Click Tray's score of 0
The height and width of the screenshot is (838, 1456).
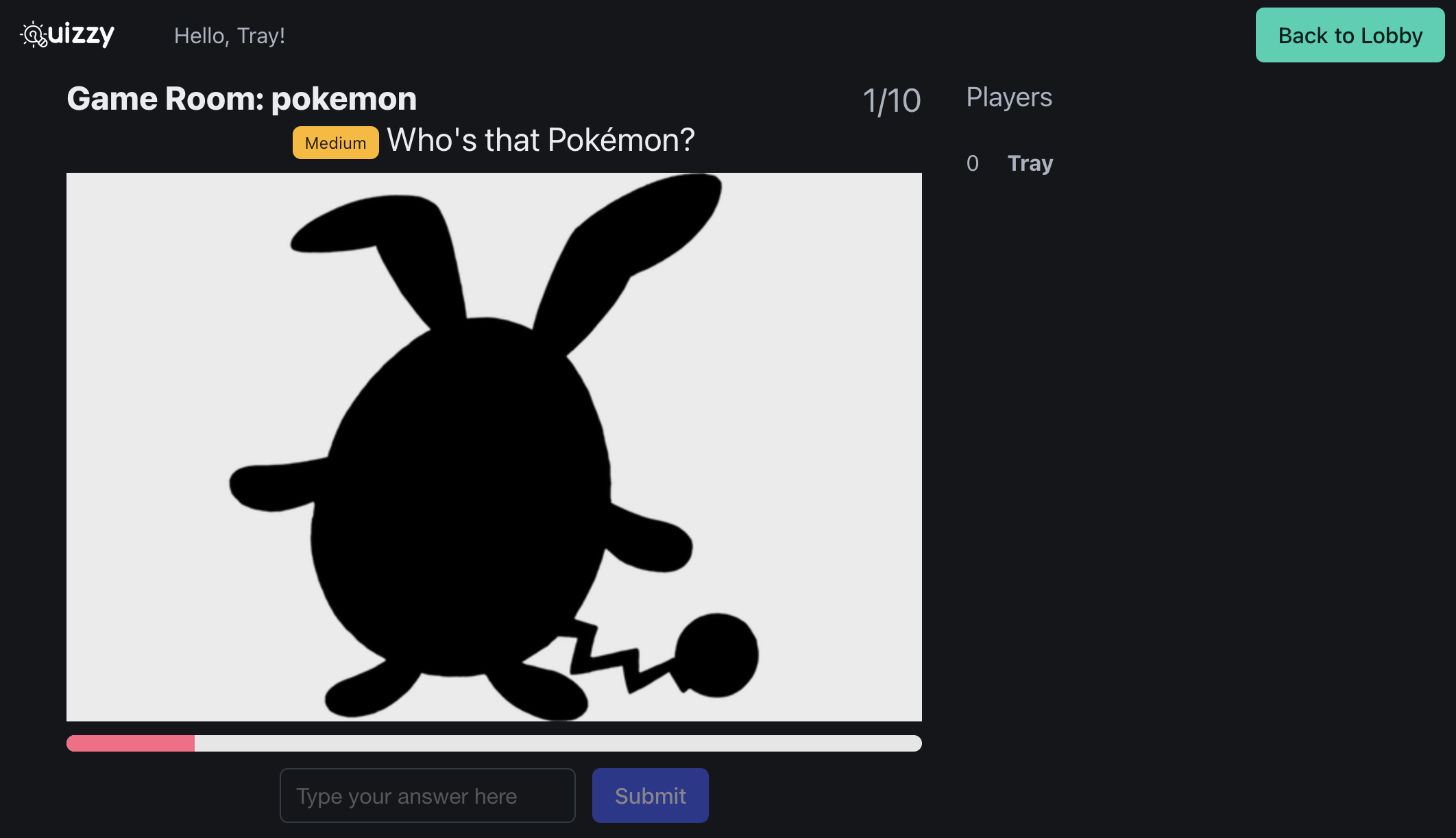click(972, 163)
